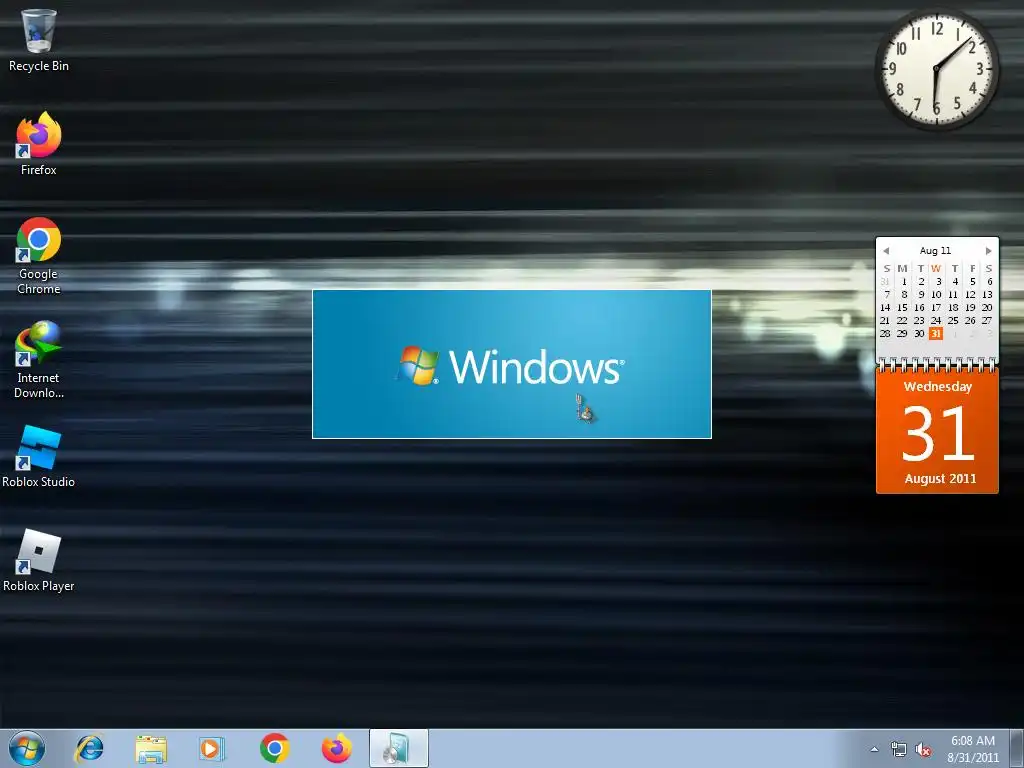
Task: Click the orange Wednesday 31 date card
Action: pos(937,431)
